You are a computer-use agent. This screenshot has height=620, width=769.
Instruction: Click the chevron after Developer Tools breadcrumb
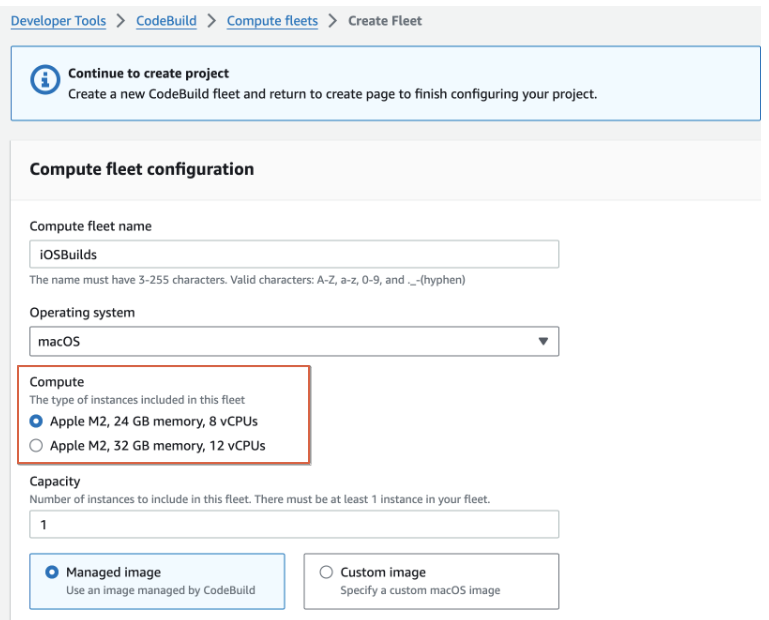120,21
